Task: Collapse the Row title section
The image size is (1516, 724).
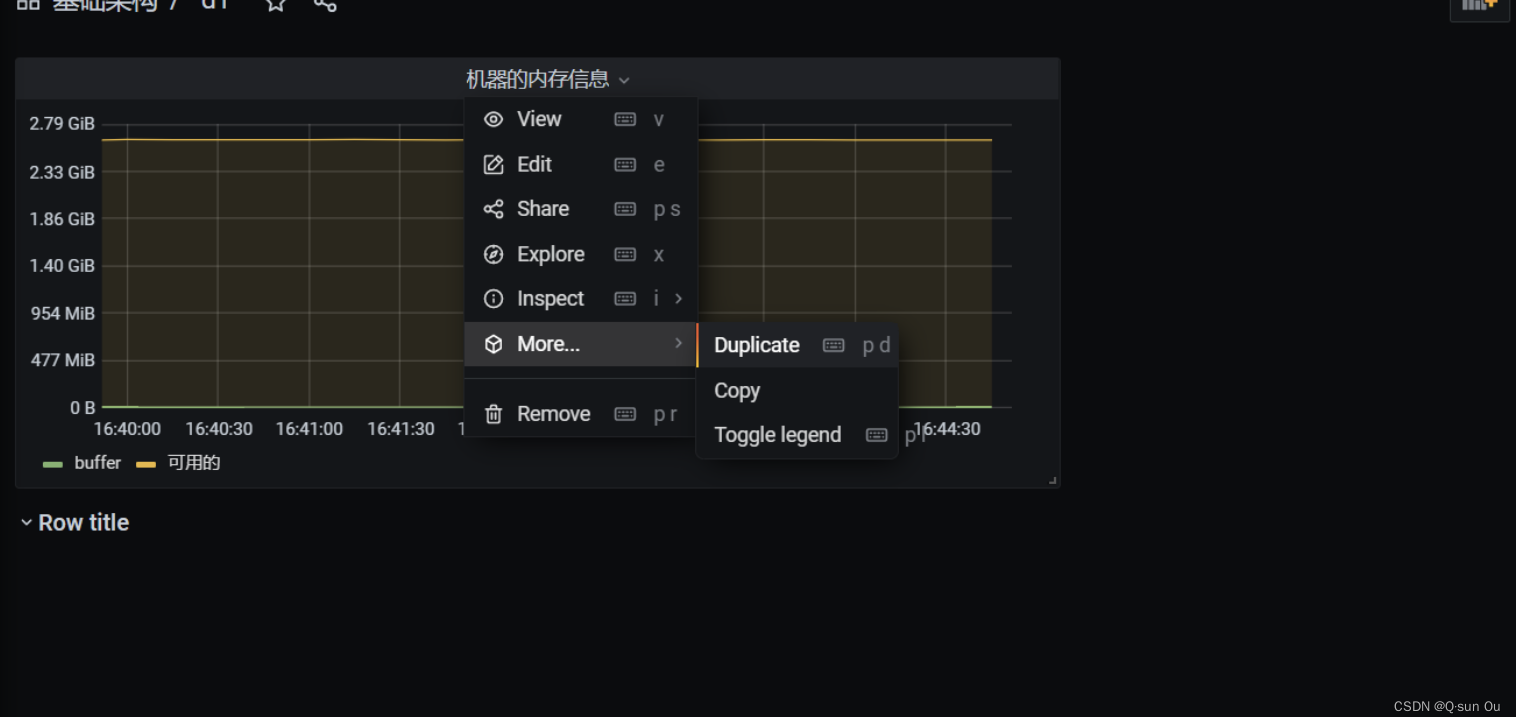Action: click(26, 521)
